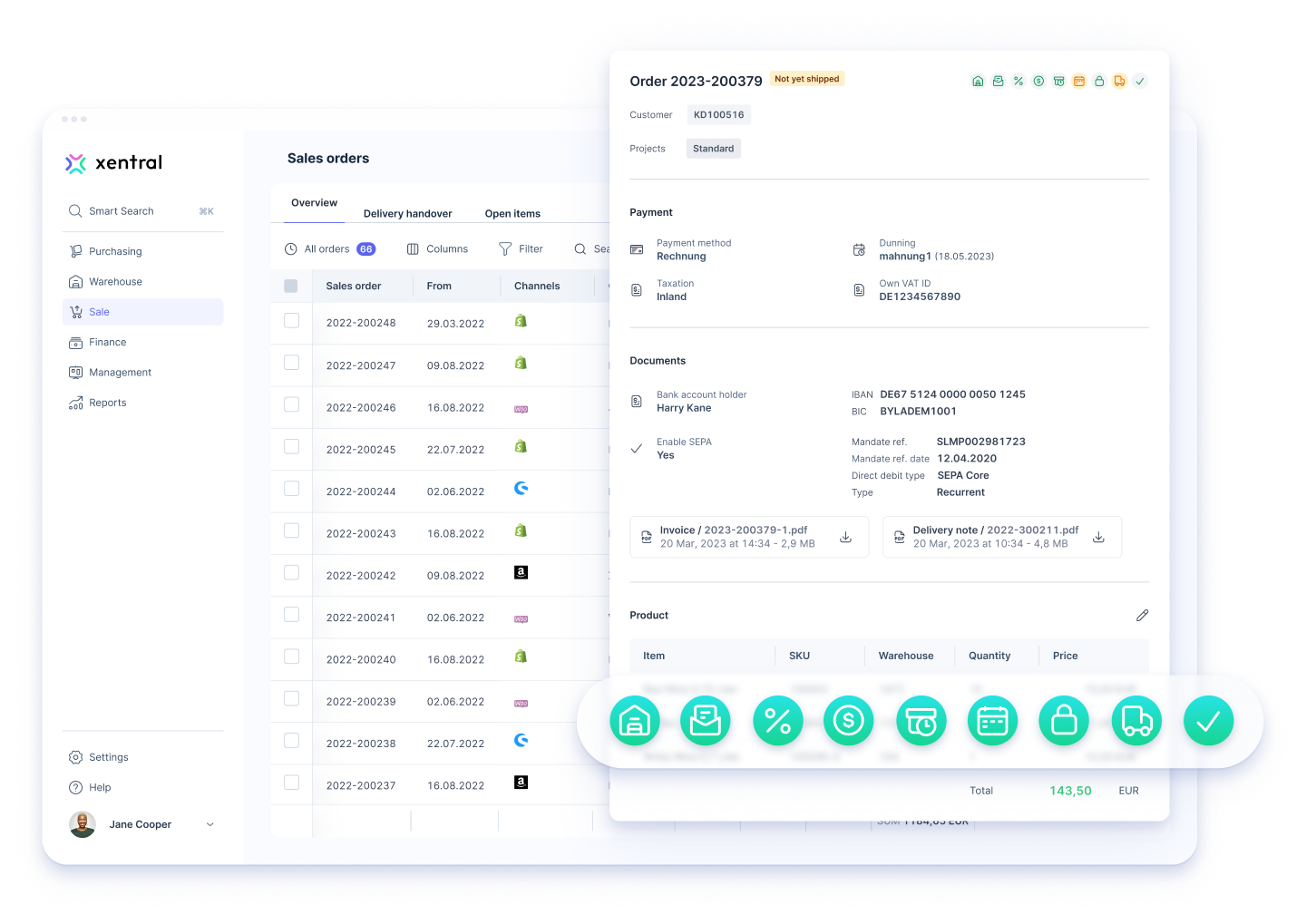Check the box for order 2022-200248

coord(291,320)
